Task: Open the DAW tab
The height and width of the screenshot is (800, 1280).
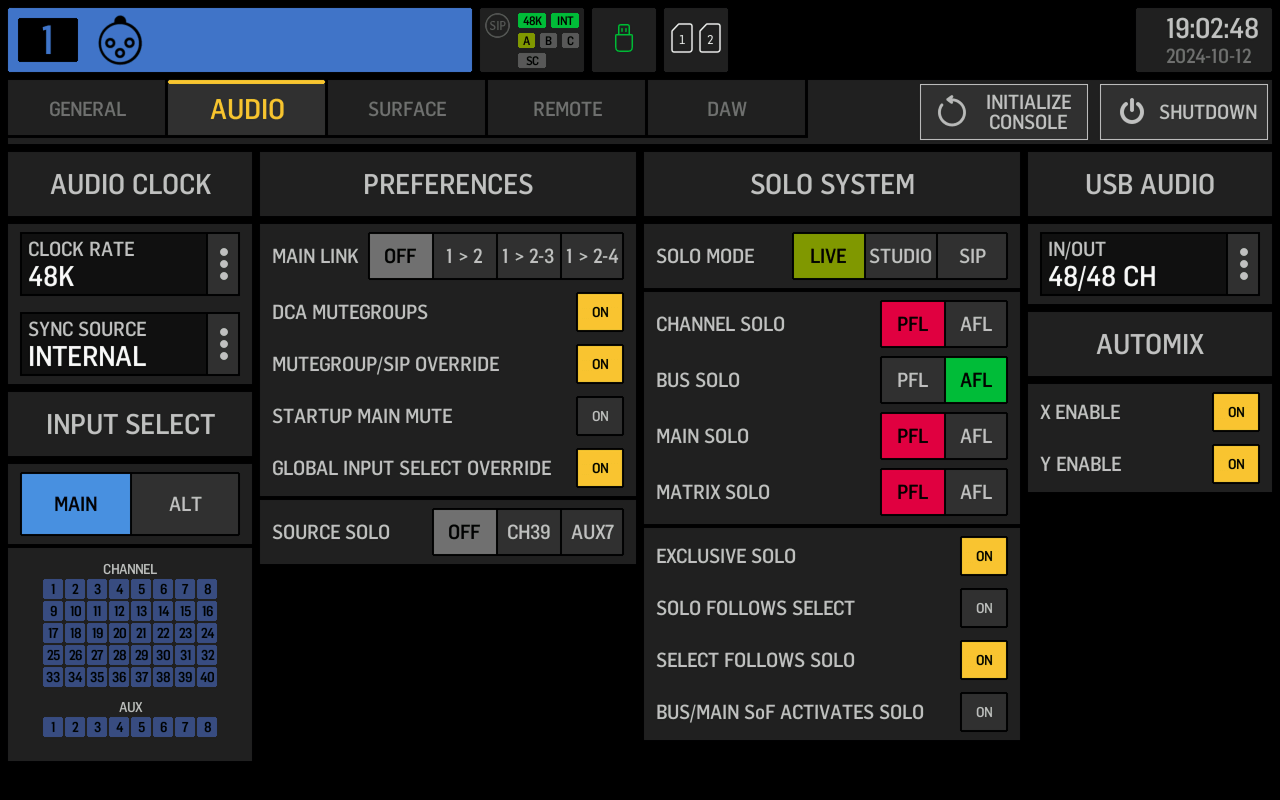Action: click(x=727, y=109)
